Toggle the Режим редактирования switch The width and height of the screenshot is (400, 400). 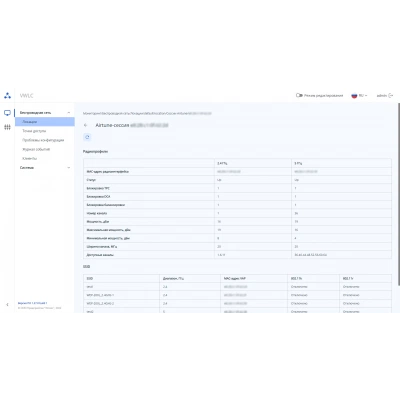[299, 95]
